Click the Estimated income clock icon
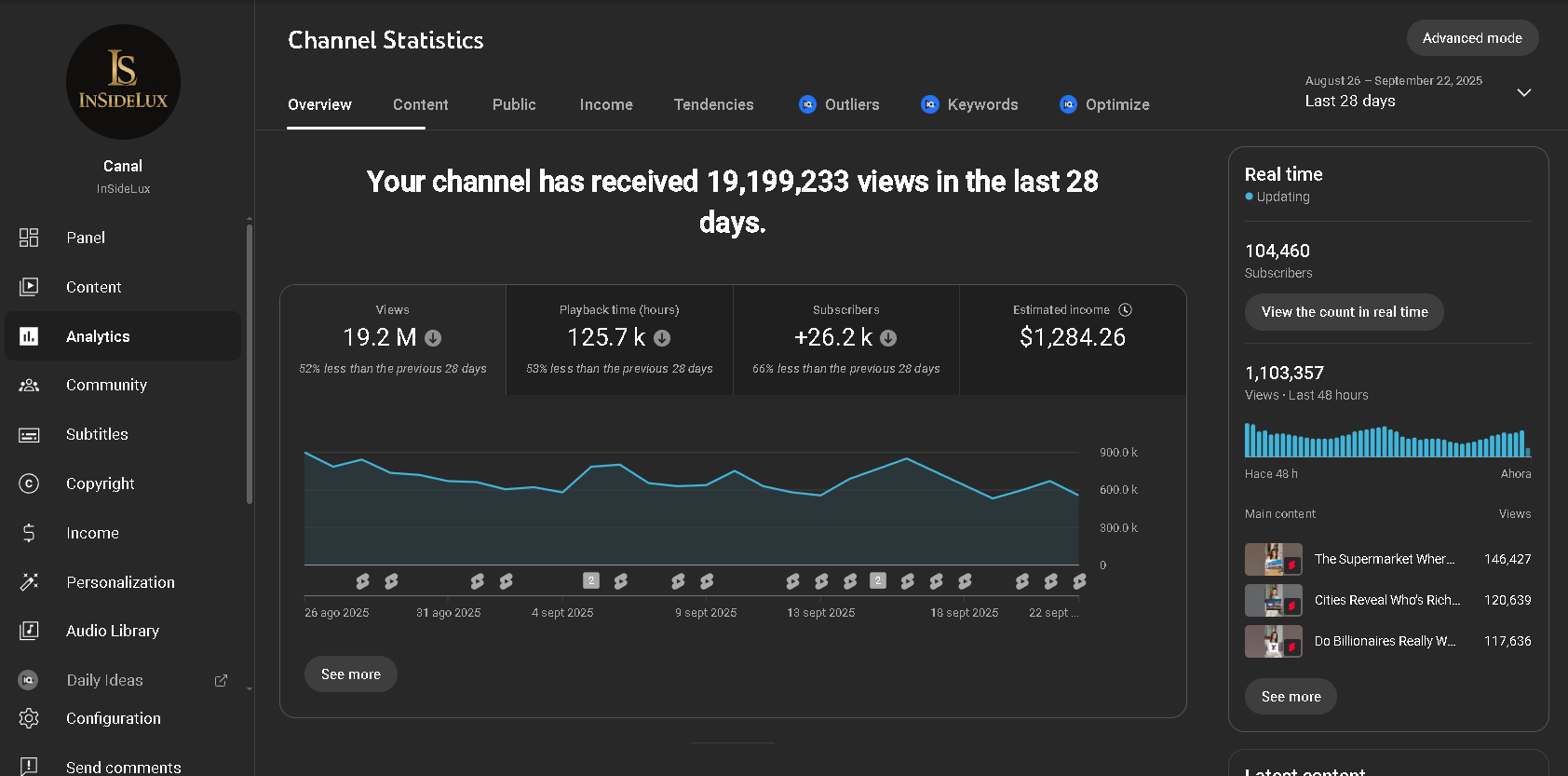The width and height of the screenshot is (1568, 776). tap(1125, 310)
